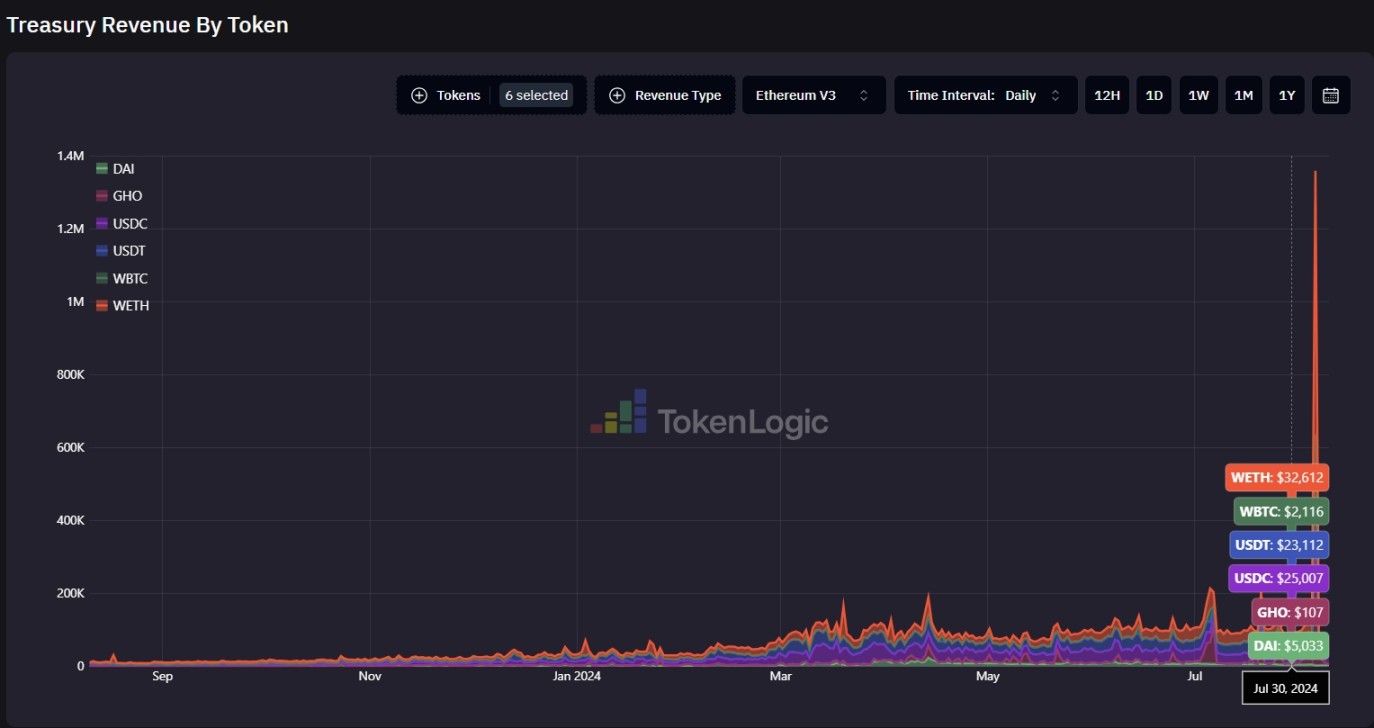Click the Sep x-axis label
This screenshot has width=1374, height=728.
162,677
